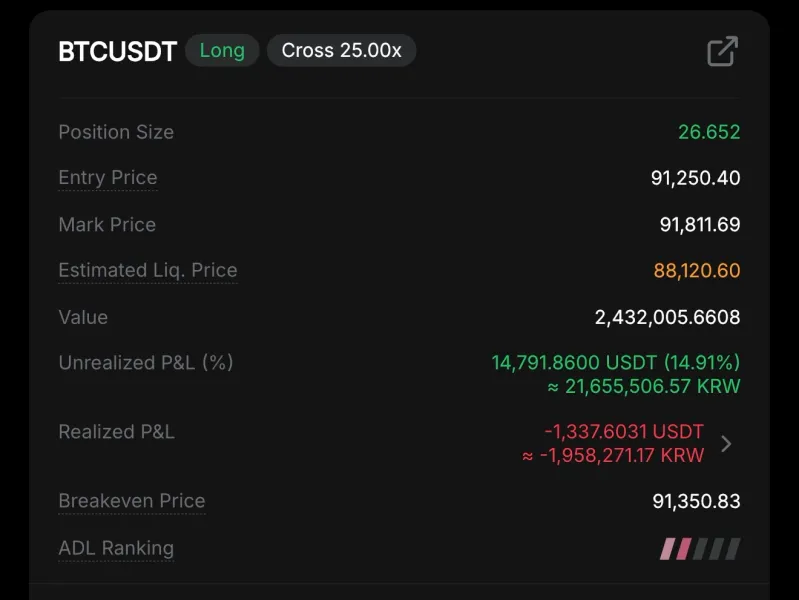Open the share position icon
The width and height of the screenshot is (799, 600).
click(x=722, y=51)
